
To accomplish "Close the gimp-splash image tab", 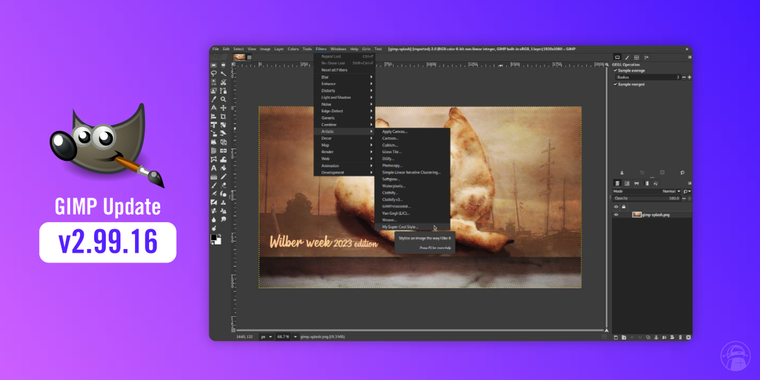I will (250, 57).
